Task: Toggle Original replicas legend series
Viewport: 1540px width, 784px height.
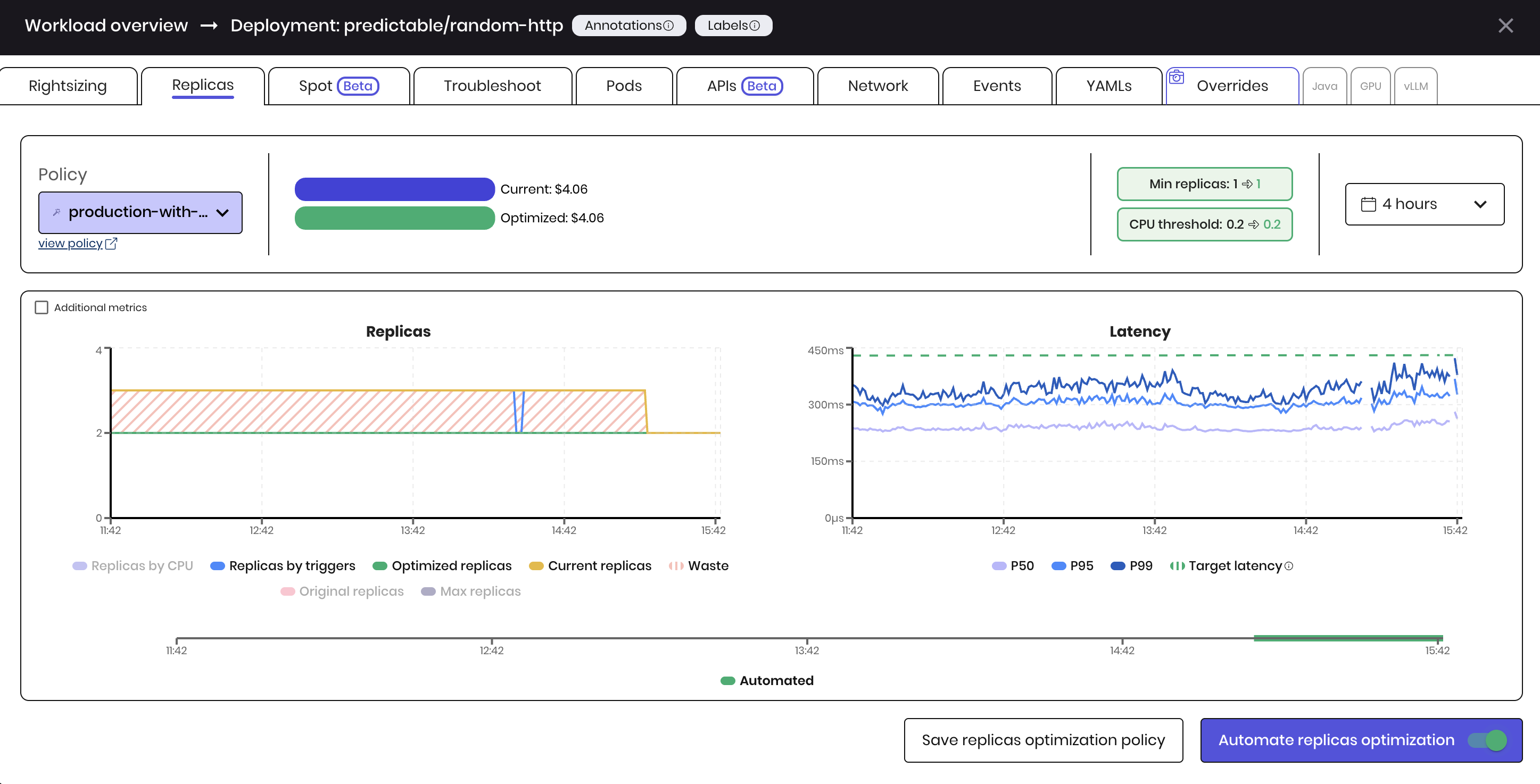Action: click(x=342, y=591)
